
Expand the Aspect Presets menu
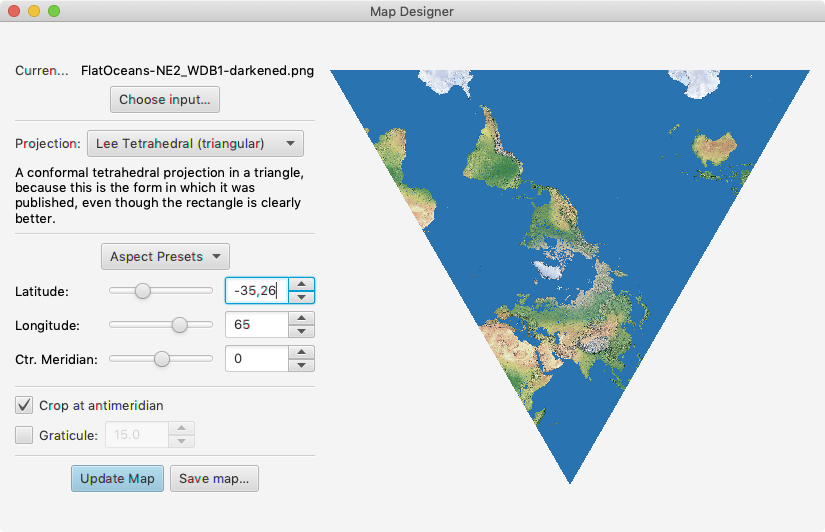[165, 257]
